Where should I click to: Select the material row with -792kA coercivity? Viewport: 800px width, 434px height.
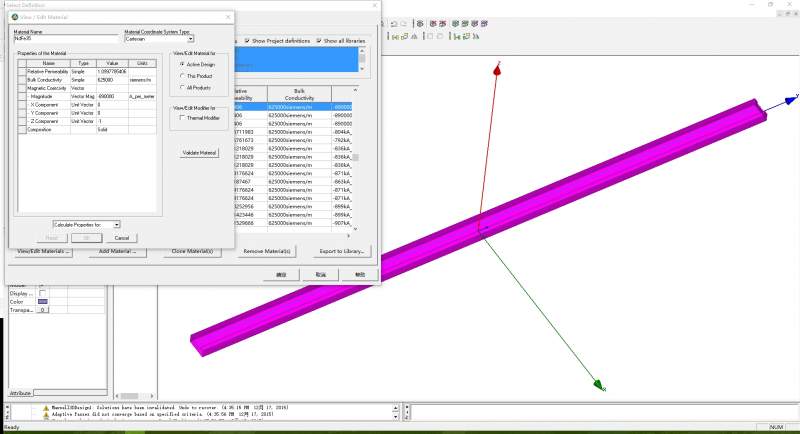(x=292, y=140)
